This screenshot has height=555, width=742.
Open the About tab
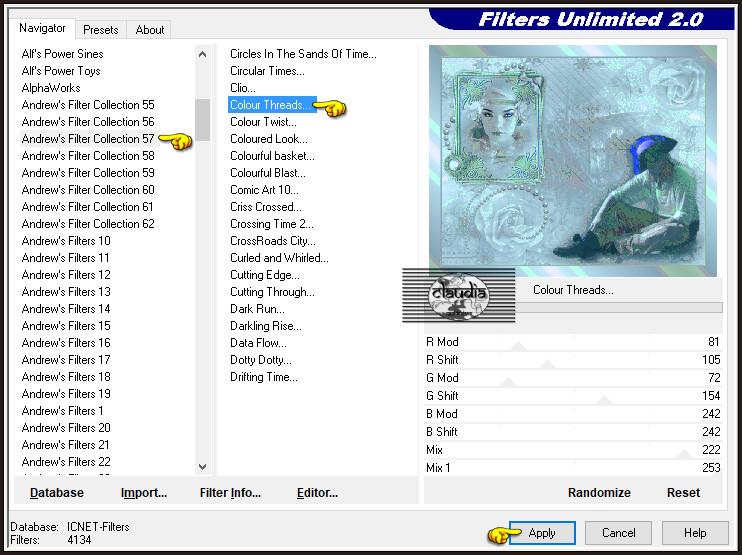click(x=150, y=30)
